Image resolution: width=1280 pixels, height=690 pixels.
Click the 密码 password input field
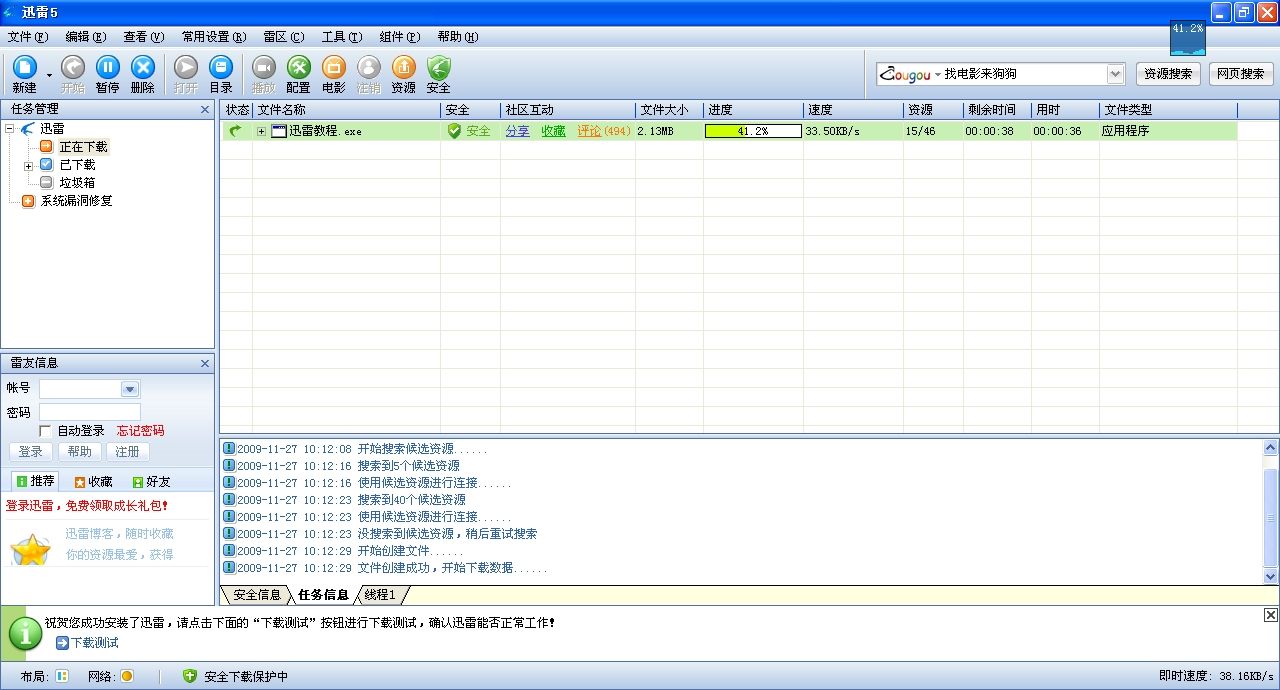90,412
